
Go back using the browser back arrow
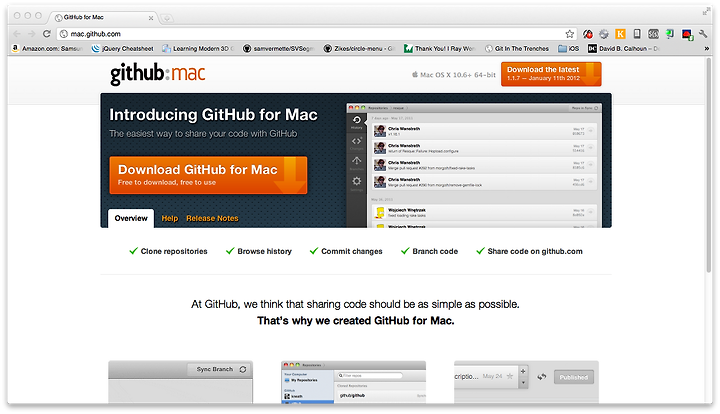pyautogui.click(x=17, y=34)
